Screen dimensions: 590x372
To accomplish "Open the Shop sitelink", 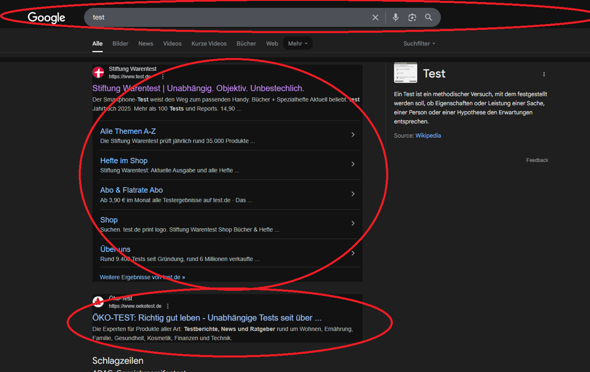I will point(109,220).
